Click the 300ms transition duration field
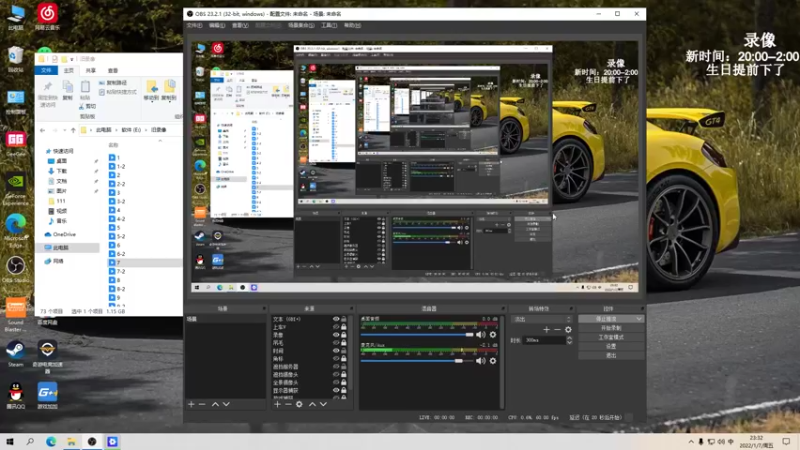The image size is (800, 450). 544,340
